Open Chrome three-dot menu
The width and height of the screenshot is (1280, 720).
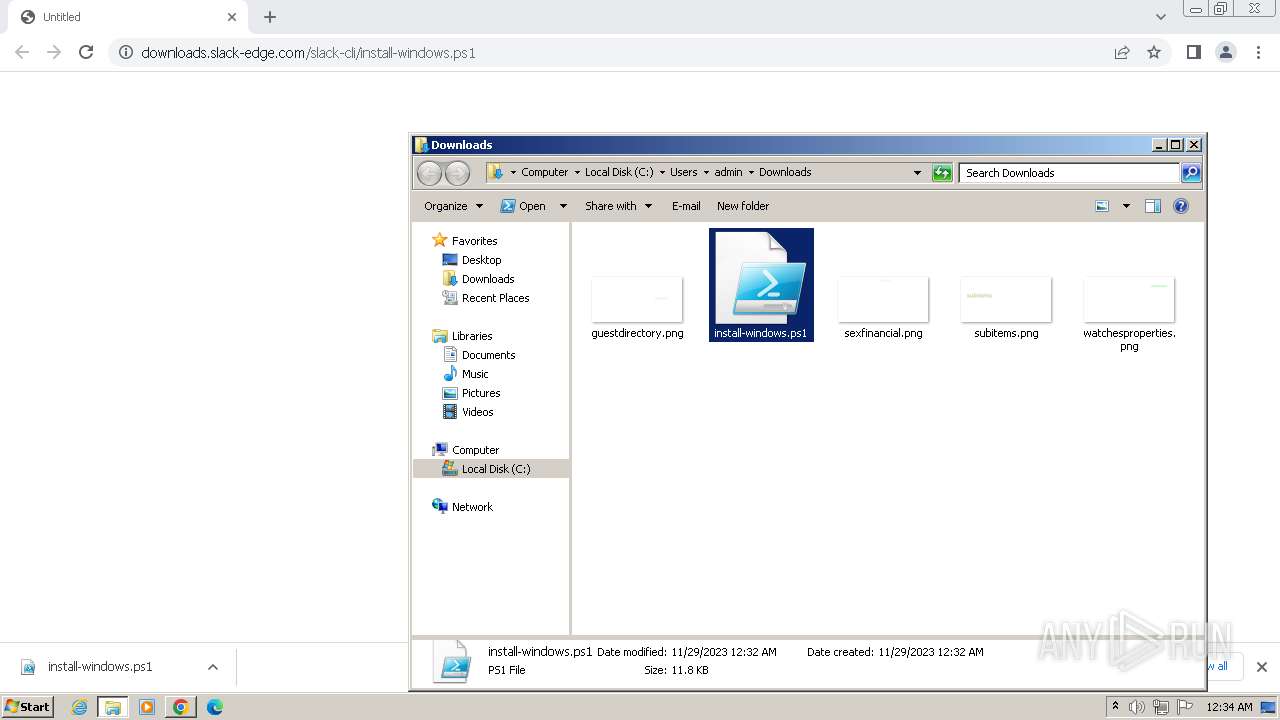coord(1258,52)
